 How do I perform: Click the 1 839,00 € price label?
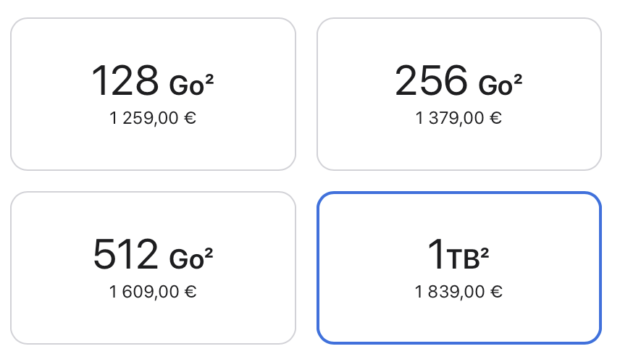click(459, 292)
